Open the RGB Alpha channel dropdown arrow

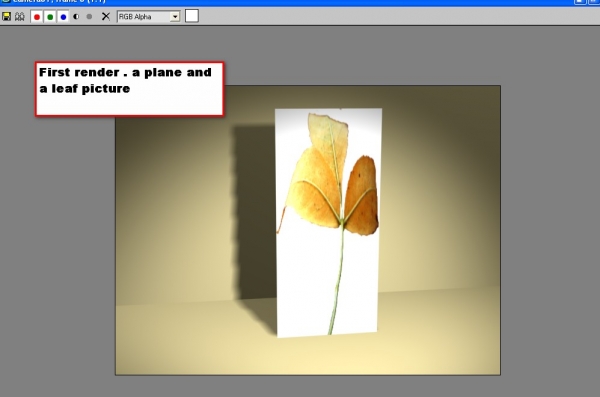pyautogui.click(x=175, y=17)
